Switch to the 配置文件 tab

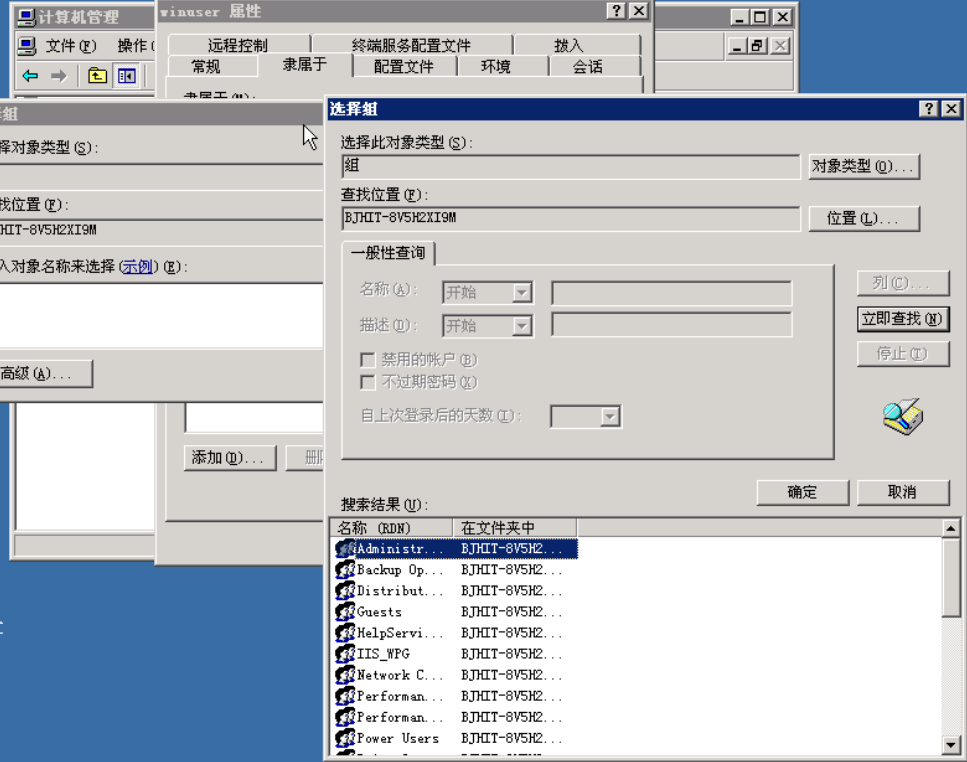[403, 66]
